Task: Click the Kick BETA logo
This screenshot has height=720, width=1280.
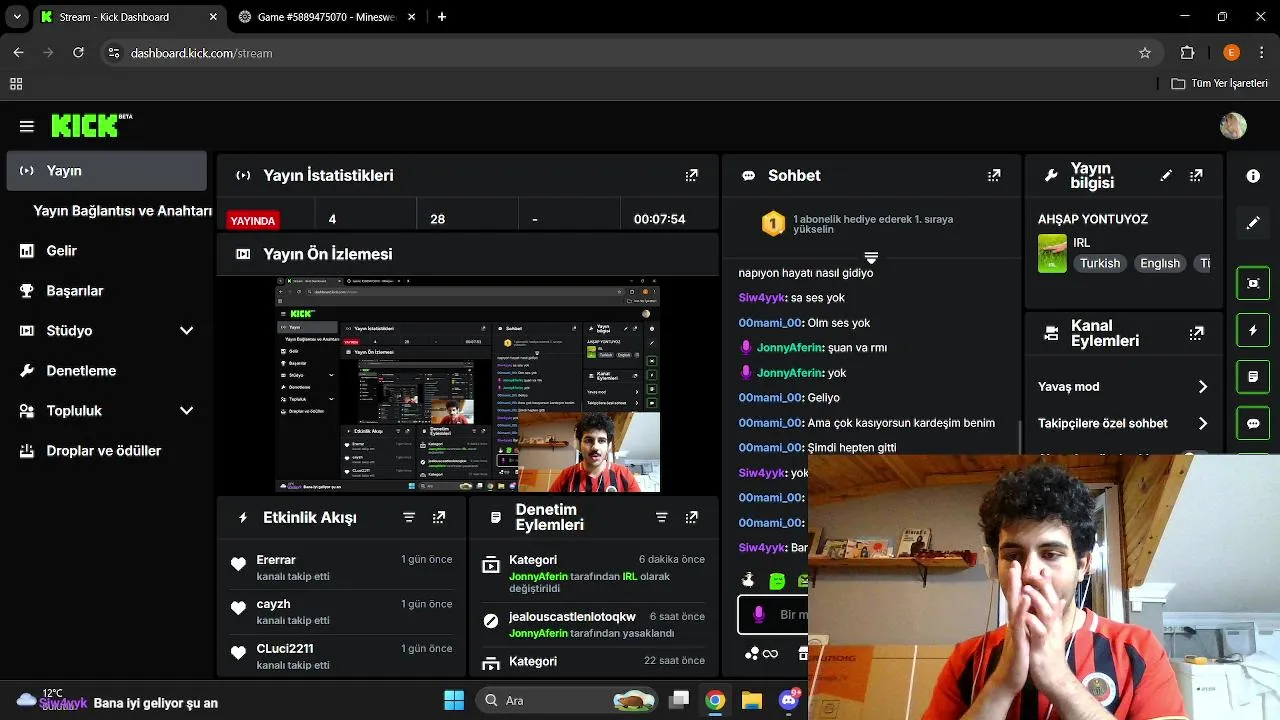Action: click(x=91, y=125)
